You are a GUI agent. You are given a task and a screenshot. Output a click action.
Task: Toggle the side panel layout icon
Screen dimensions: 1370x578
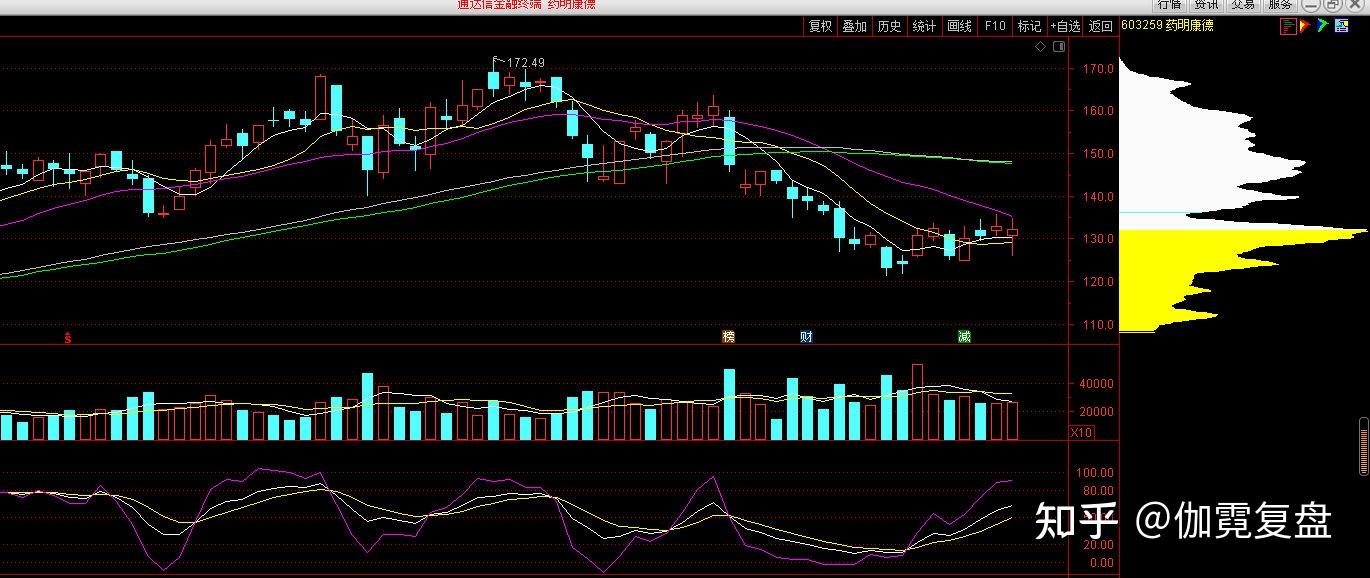(1059, 46)
